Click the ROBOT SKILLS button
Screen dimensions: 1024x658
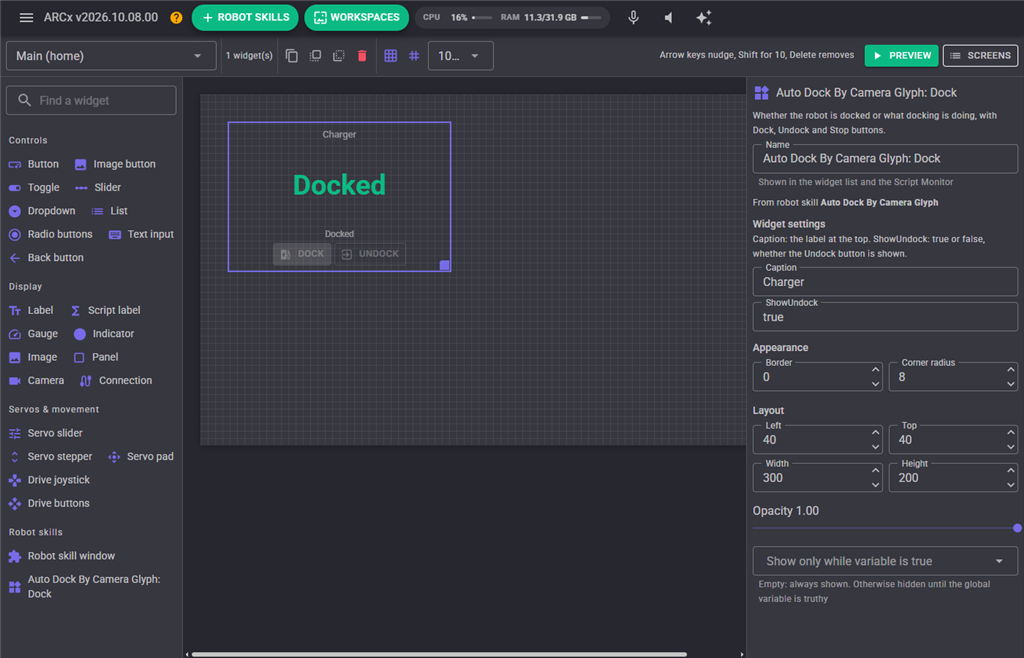[245, 18]
